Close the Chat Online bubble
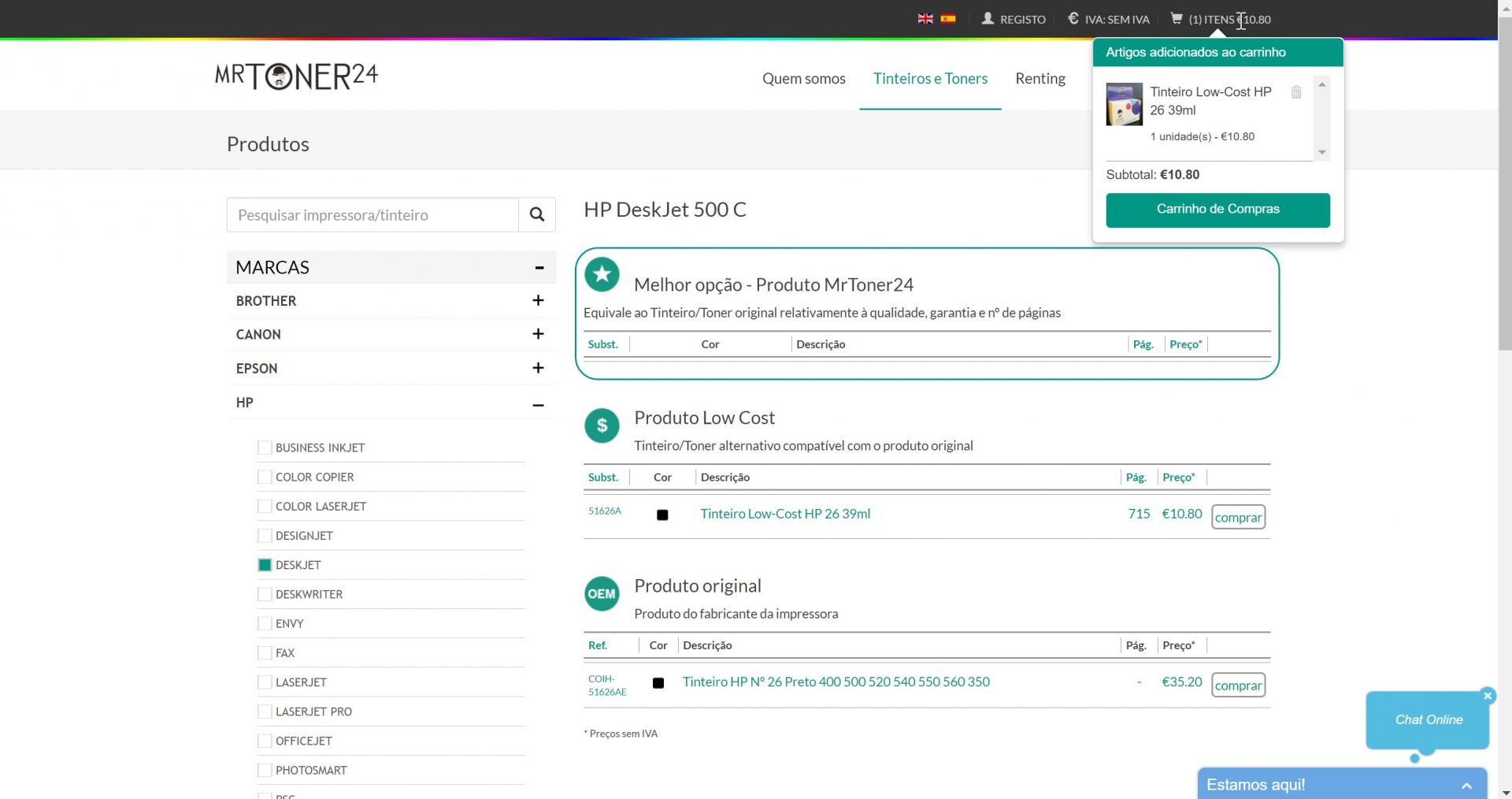The width and height of the screenshot is (1512, 799). [x=1488, y=695]
